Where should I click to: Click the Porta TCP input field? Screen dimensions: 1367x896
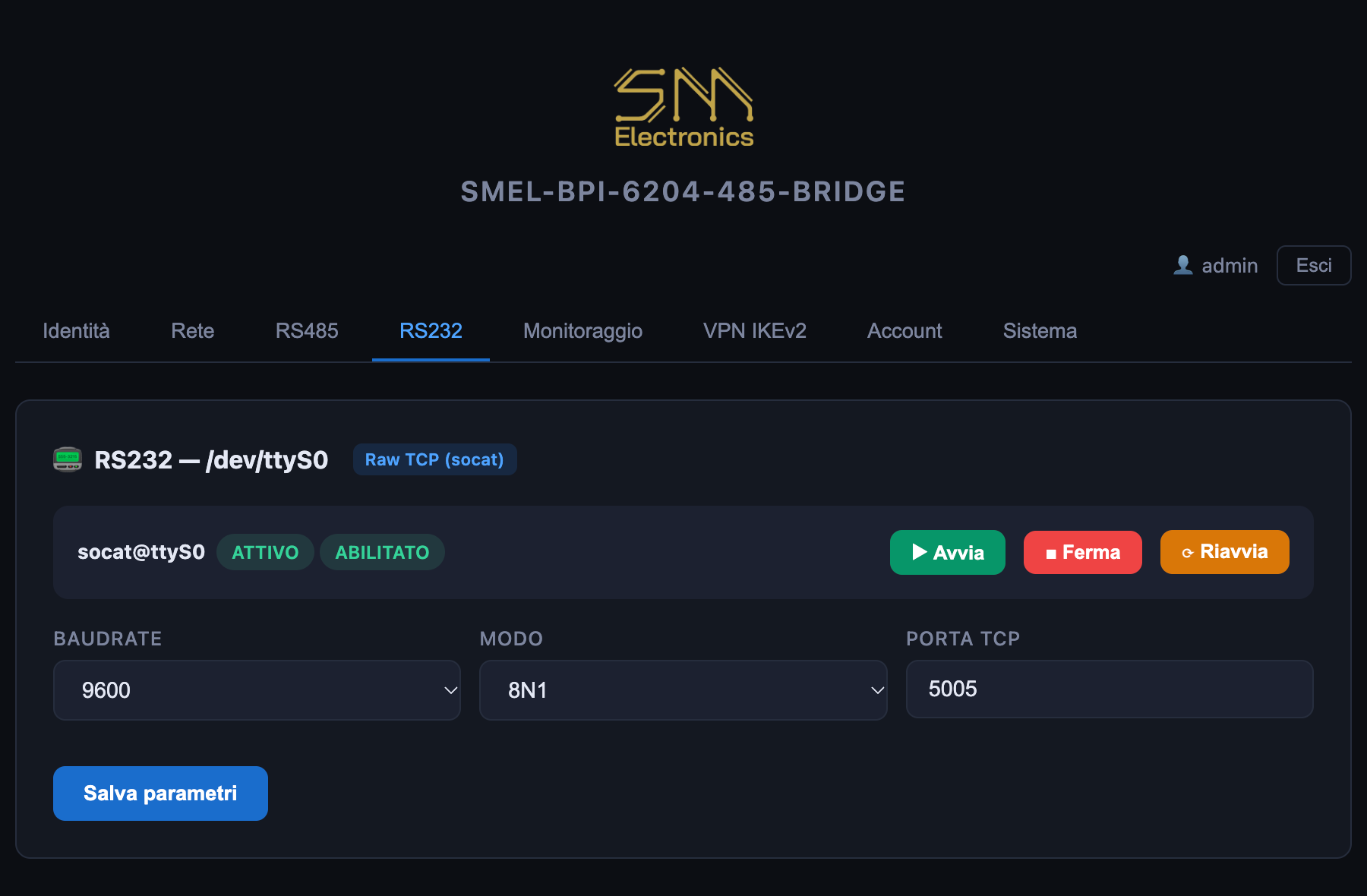point(1110,689)
